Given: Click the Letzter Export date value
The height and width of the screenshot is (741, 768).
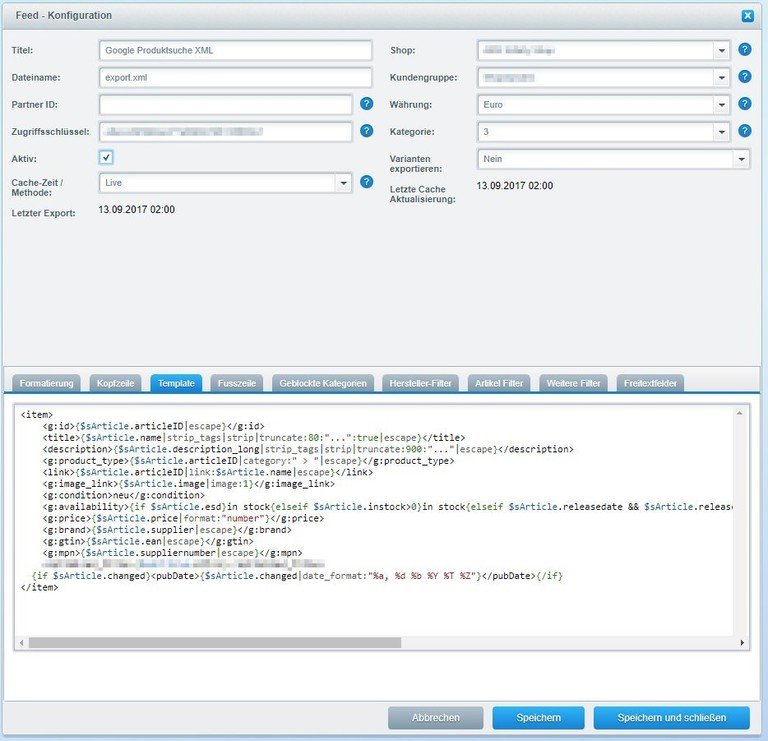Looking at the screenshot, I should coord(137,210).
